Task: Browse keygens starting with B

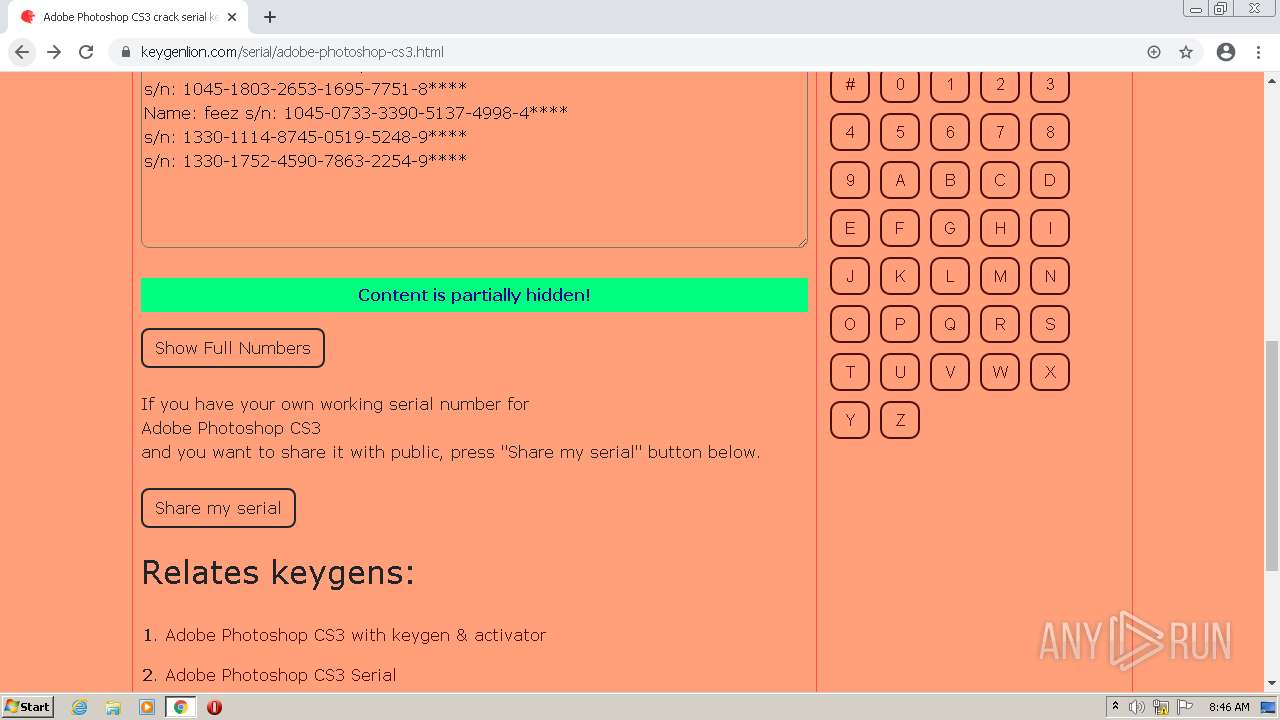Action: tap(950, 180)
